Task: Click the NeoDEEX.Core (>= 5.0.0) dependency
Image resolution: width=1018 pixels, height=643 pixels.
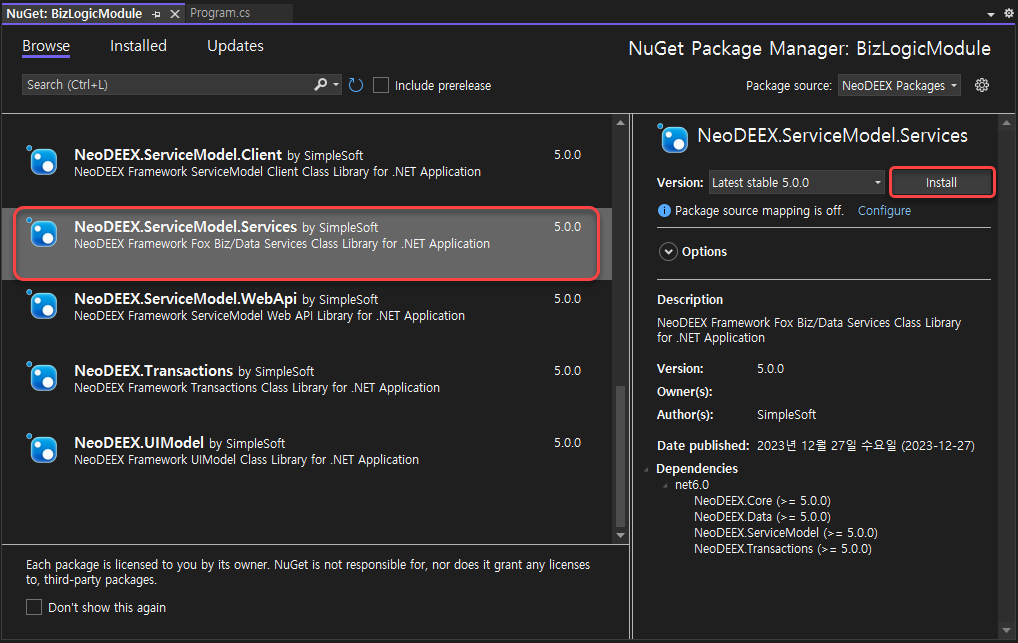Action: [762, 501]
